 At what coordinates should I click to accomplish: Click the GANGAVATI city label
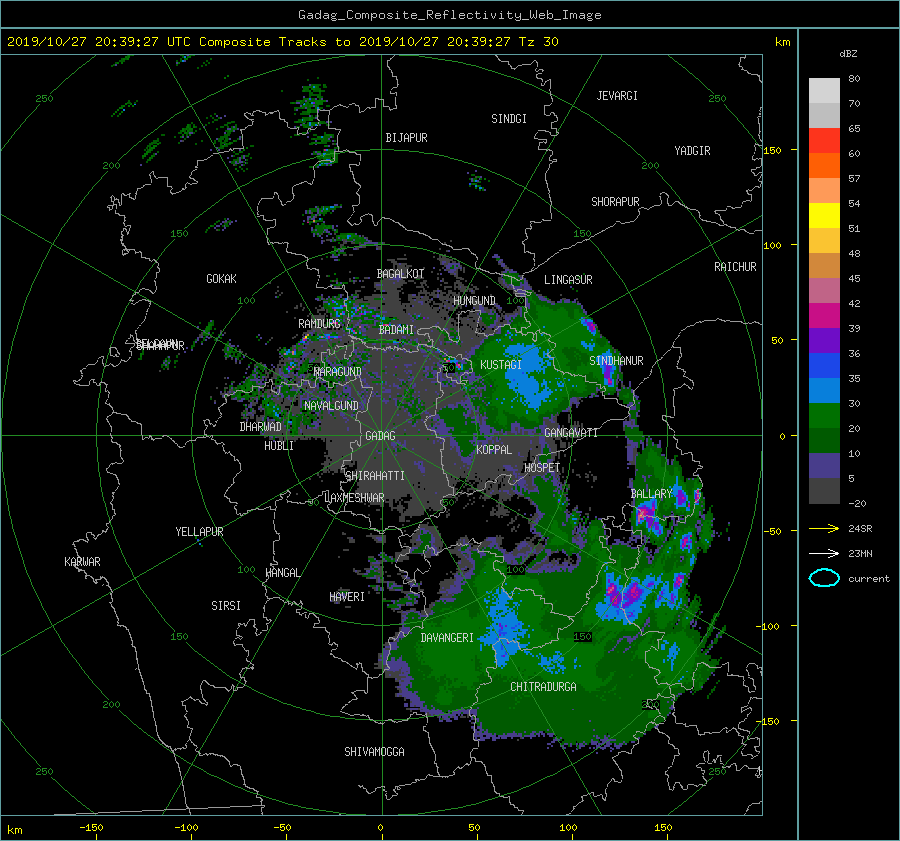[x=571, y=433]
